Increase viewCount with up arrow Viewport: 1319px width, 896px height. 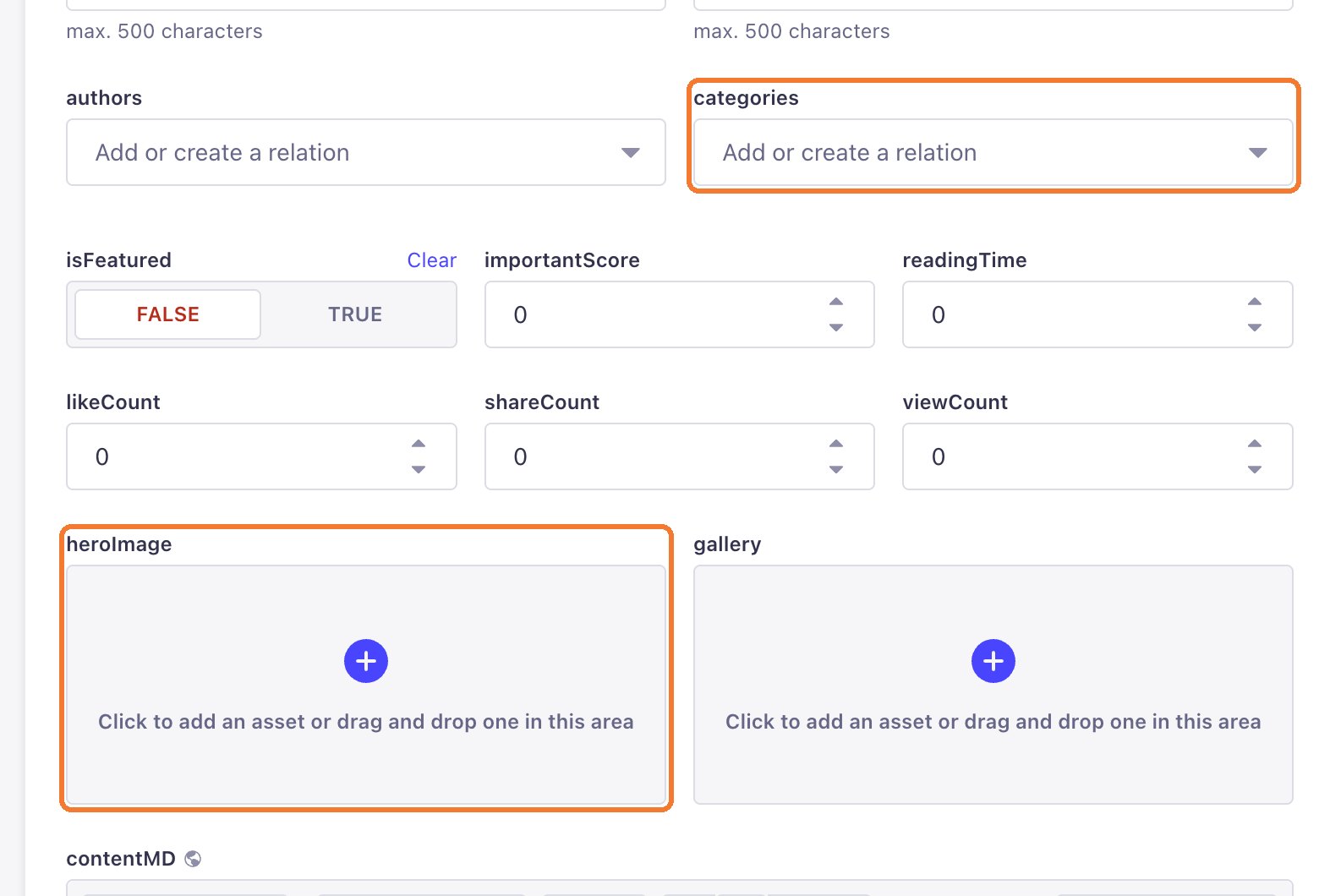pos(1255,444)
